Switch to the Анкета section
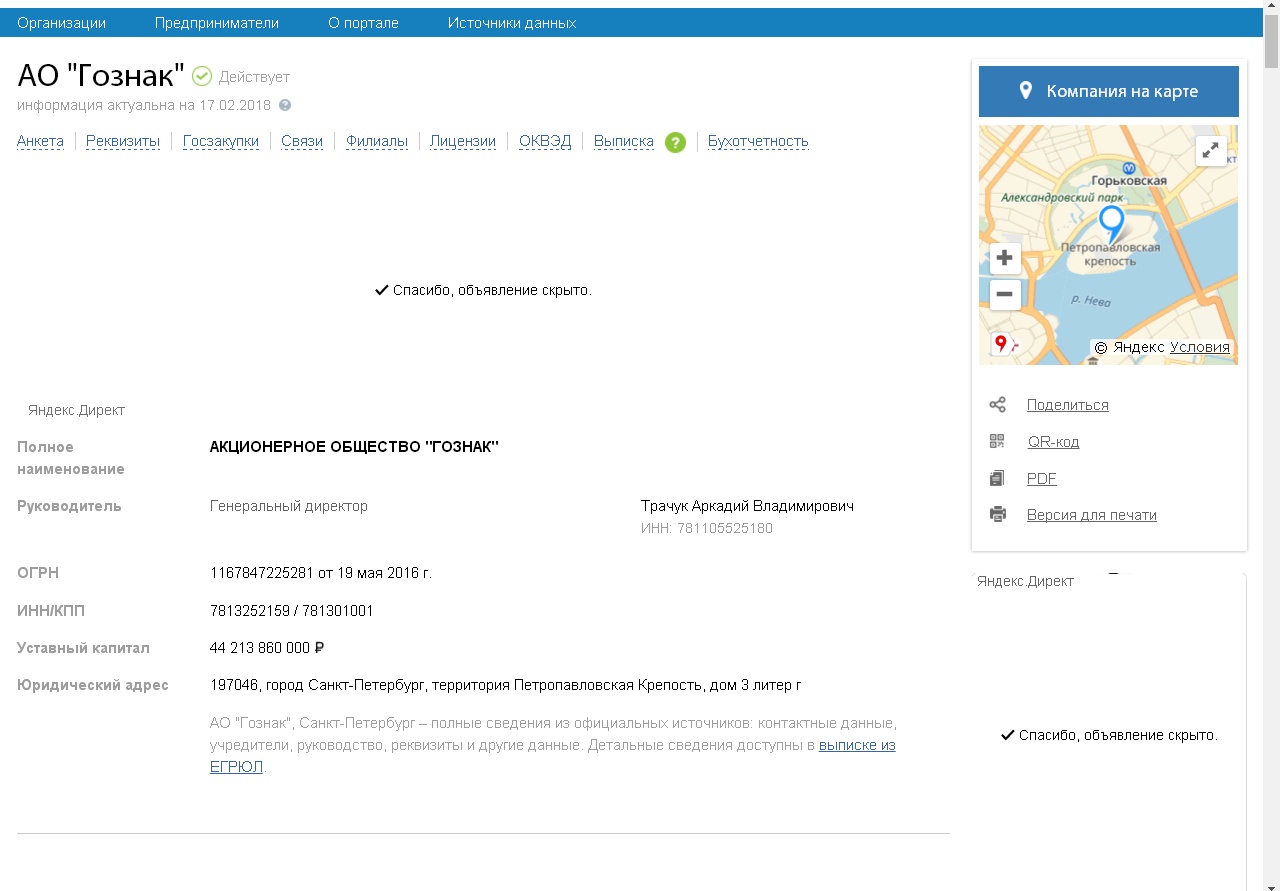The height and width of the screenshot is (891, 1280). (40, 141)
